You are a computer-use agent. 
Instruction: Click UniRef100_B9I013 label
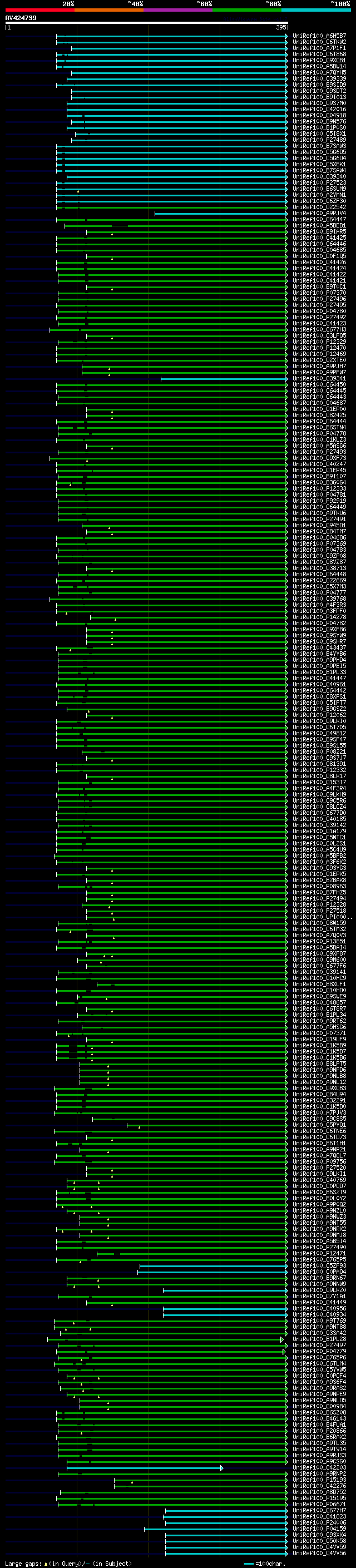point(319,97)
